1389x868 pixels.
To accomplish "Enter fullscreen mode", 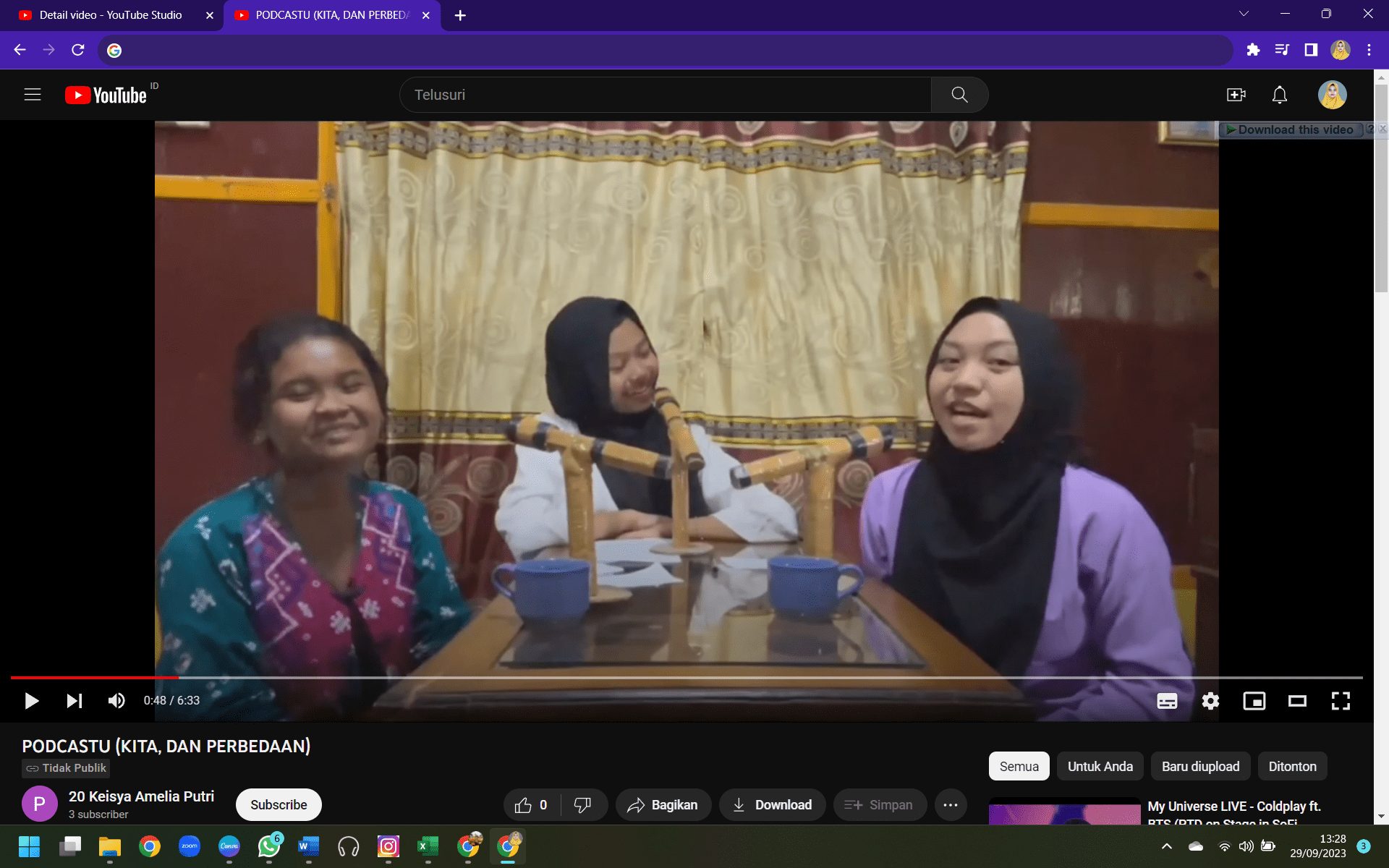I will [x=1341, y=700].
